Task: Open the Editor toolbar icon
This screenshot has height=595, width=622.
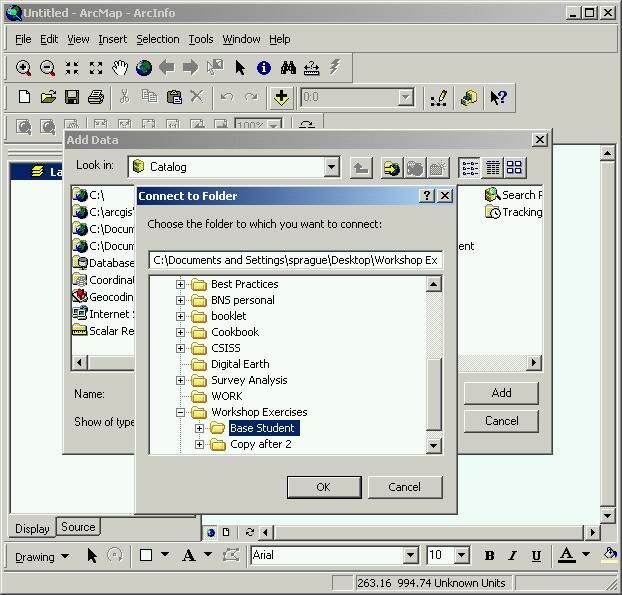Action: click(x=439, y=98)
